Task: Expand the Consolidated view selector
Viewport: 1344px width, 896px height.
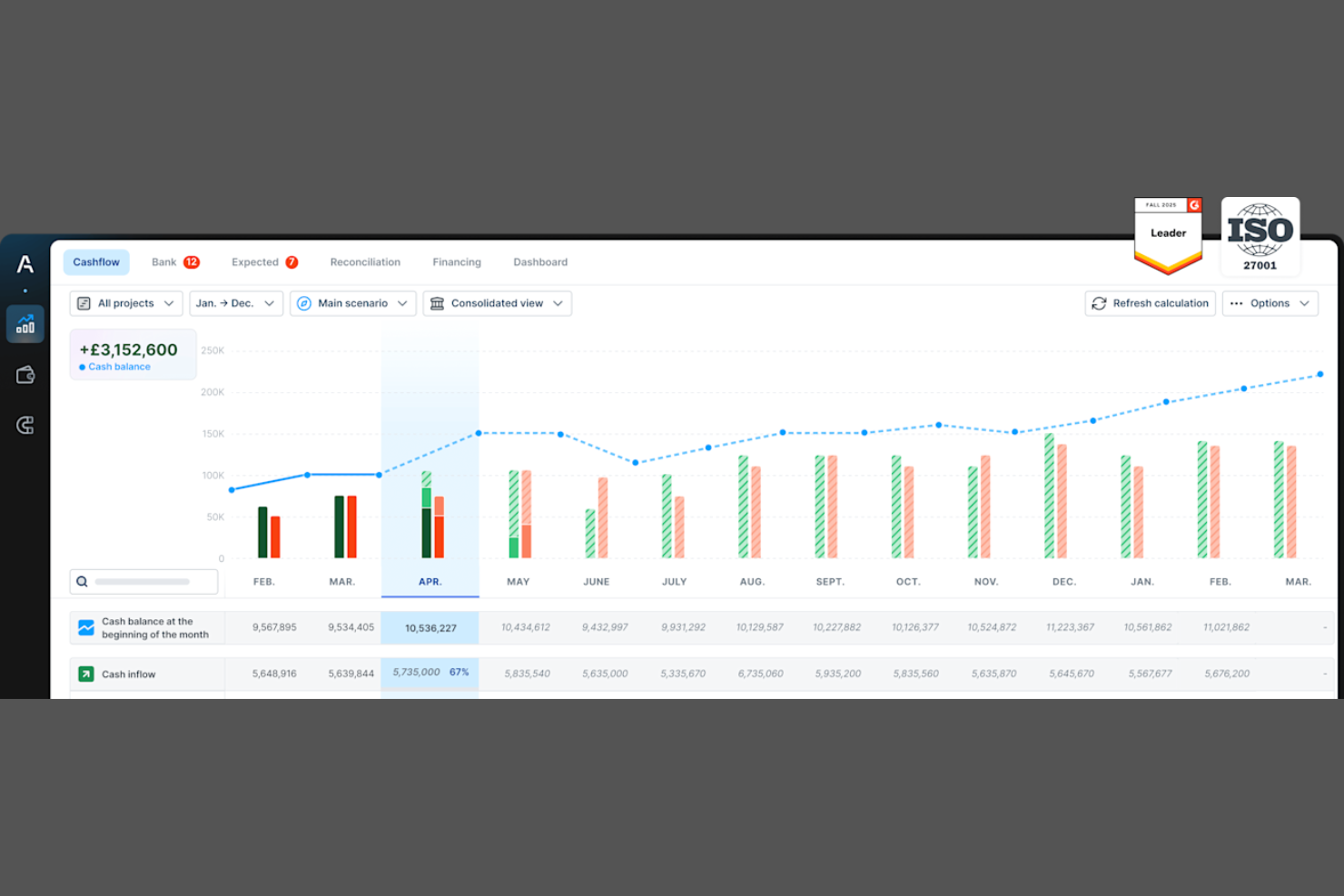Action: (x=498, y=303)
